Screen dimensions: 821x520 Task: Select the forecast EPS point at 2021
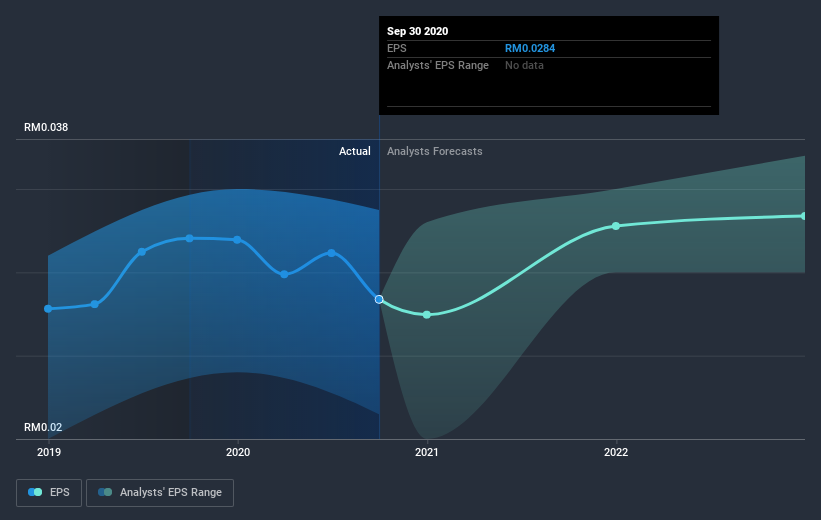427,315
